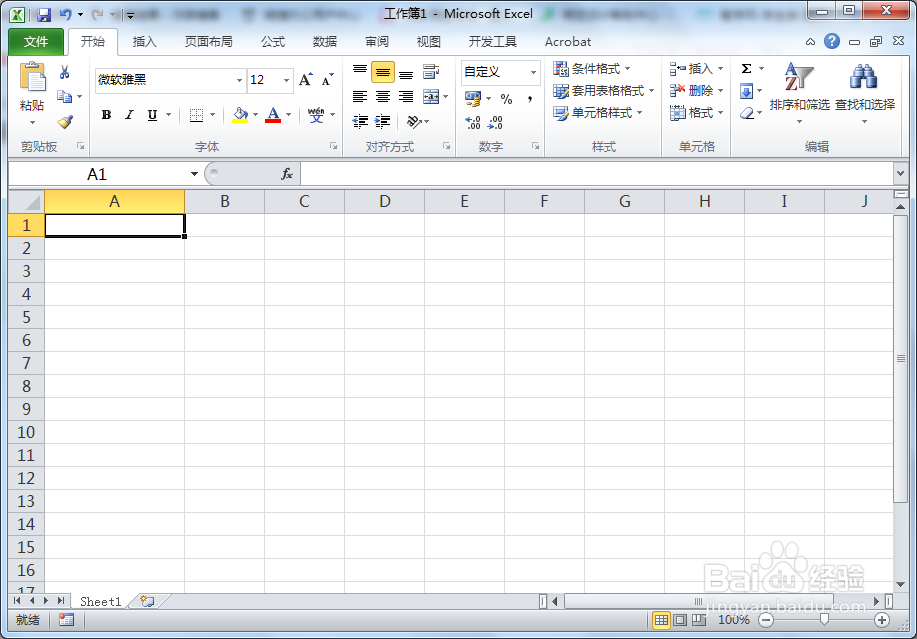
Task: Open the number format dropdown 自定义
Action: coord(533,72)
